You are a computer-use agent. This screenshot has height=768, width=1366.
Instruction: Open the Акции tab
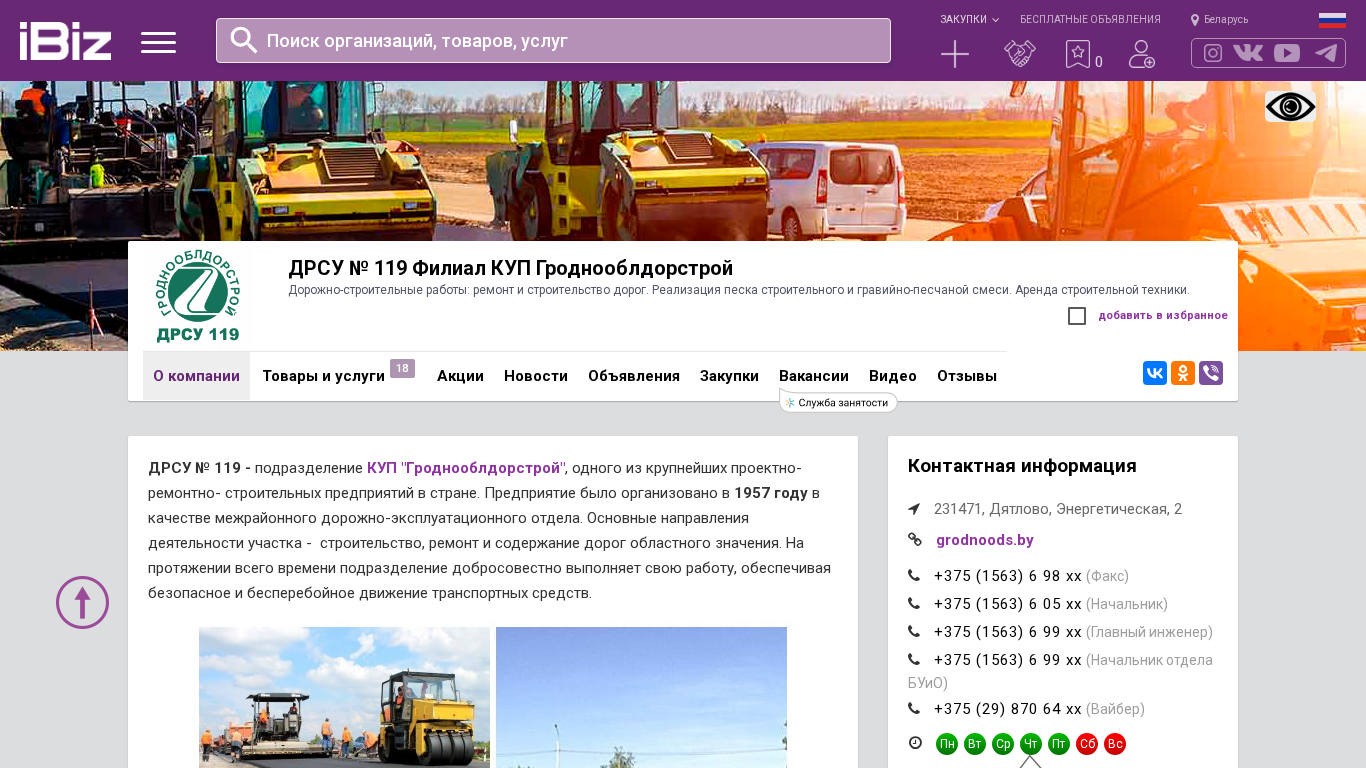coord(460,376)
